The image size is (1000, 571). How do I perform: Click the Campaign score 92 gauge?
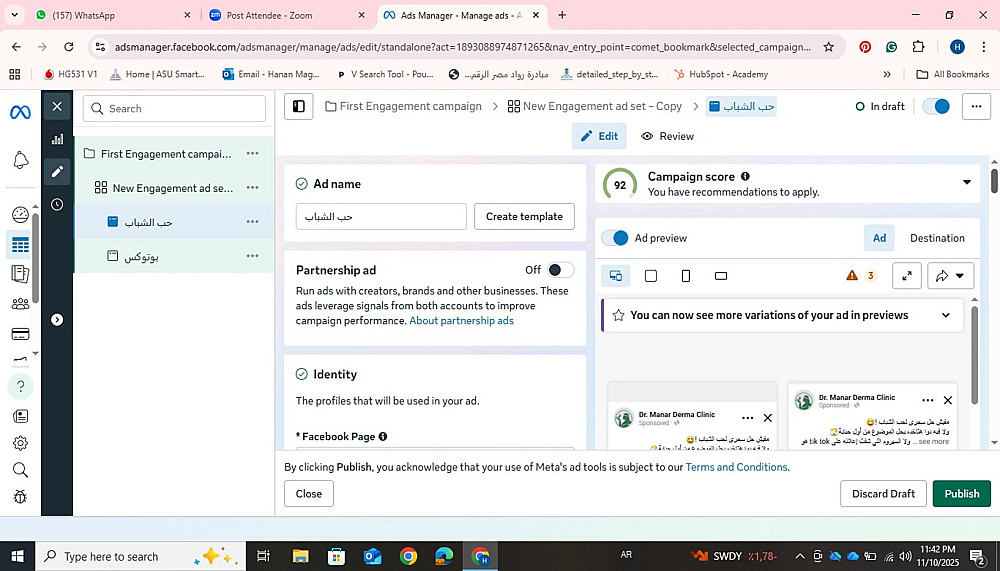tap(620, 185)
